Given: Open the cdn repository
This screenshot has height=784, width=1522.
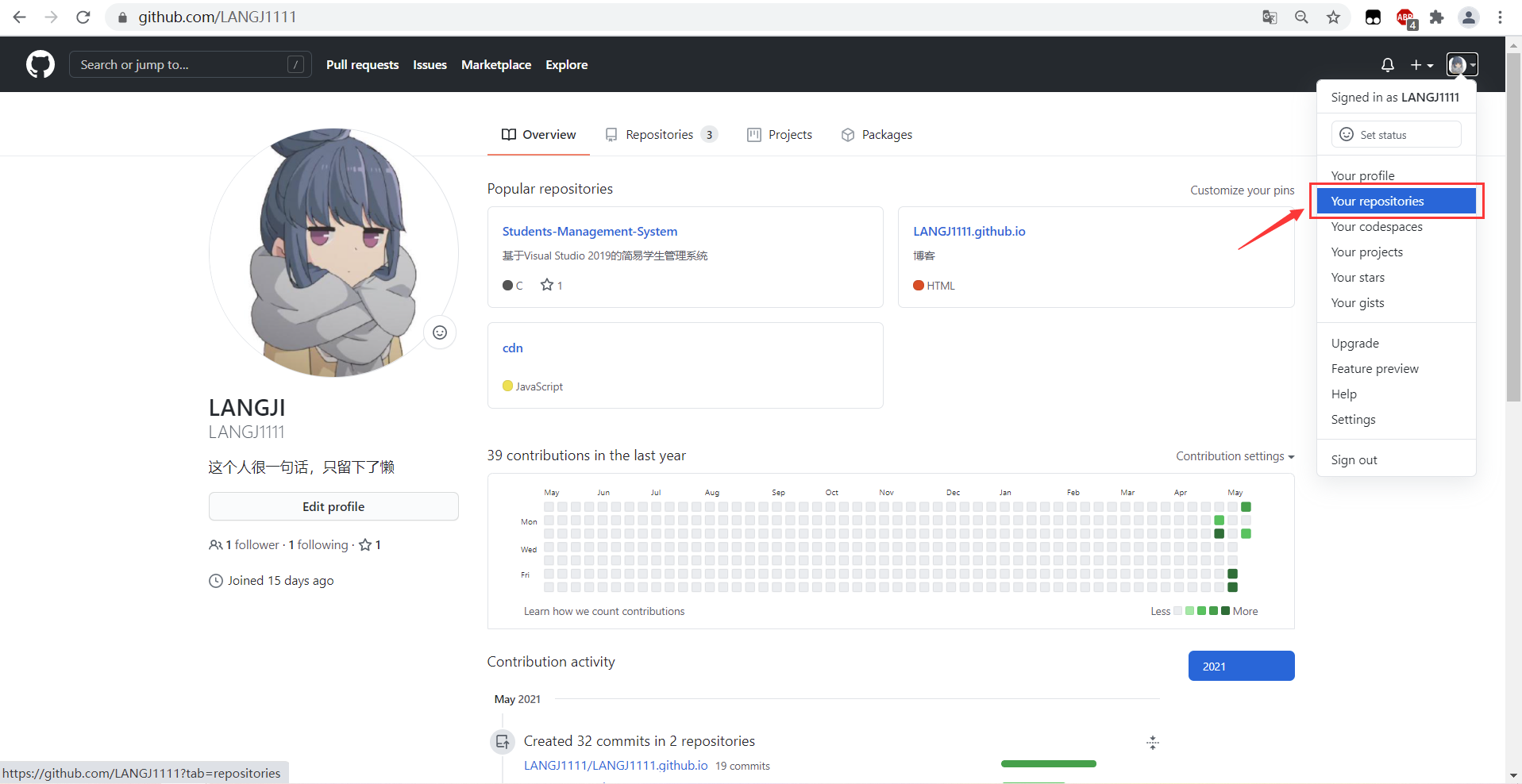Looking at the screenshot, I should (512, 348).
